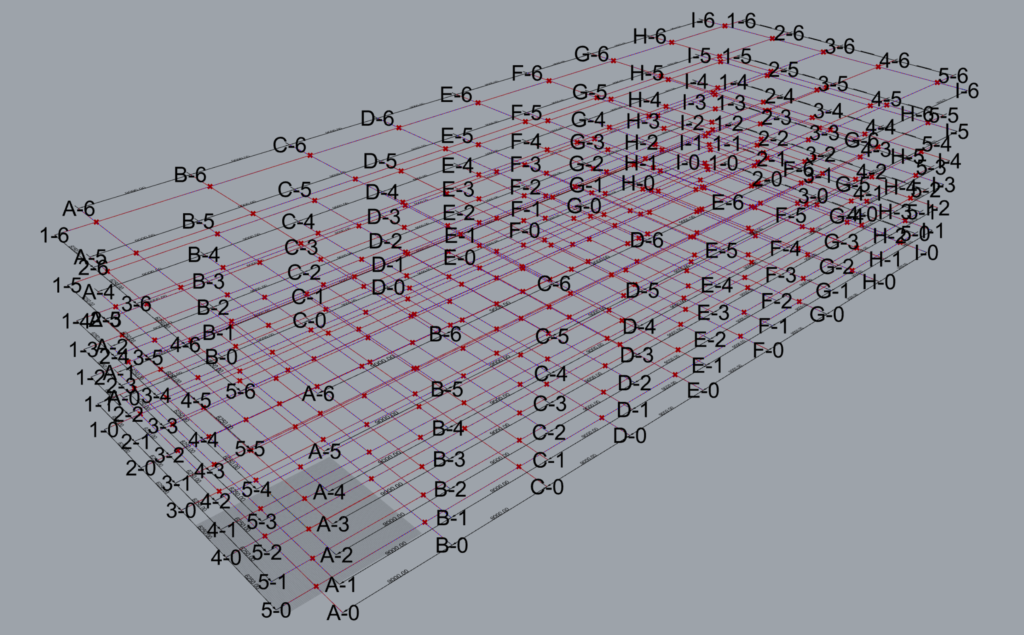Click the topmost I-6 label
Viewport: 1024px width, 635px height.
(x=704, y=19)
